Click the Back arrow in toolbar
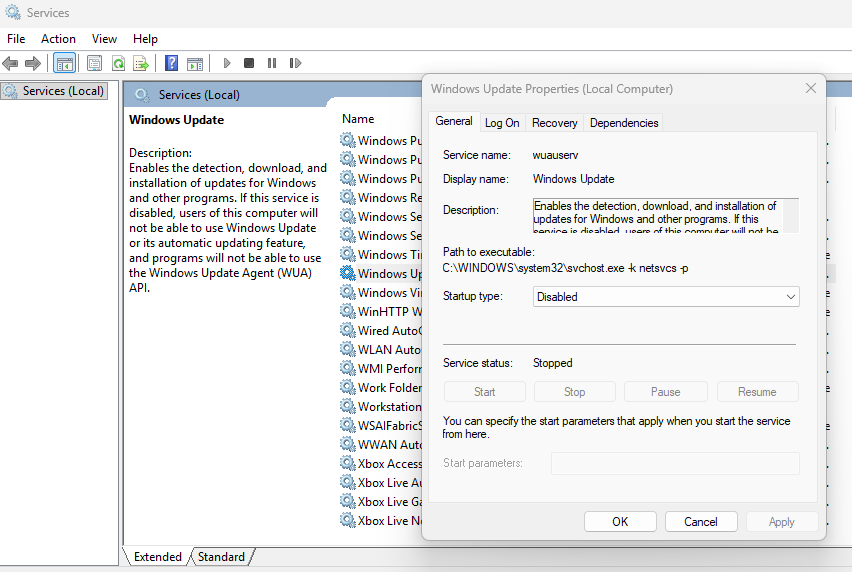The image size is (852, 572). tap(11, 63)
